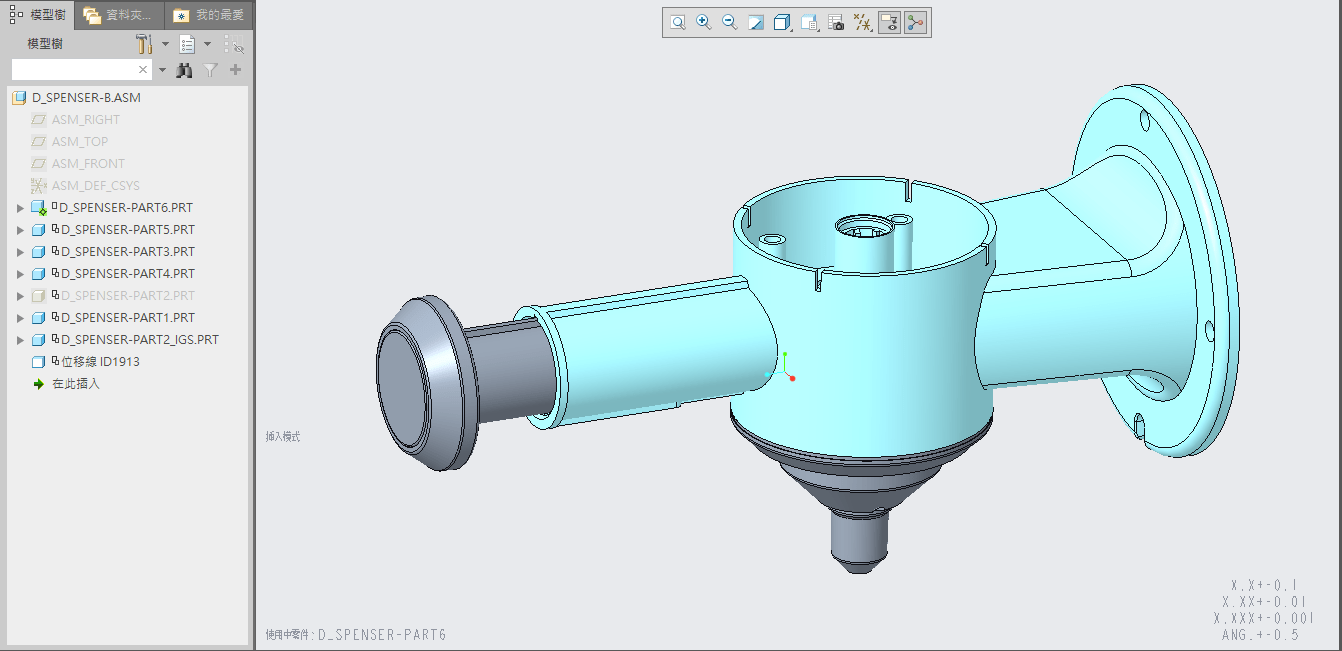This screenshot has width=1342, height=651.
Task: Click the Zoom Out magnifier icon
Action: click(x=730, y=23)
